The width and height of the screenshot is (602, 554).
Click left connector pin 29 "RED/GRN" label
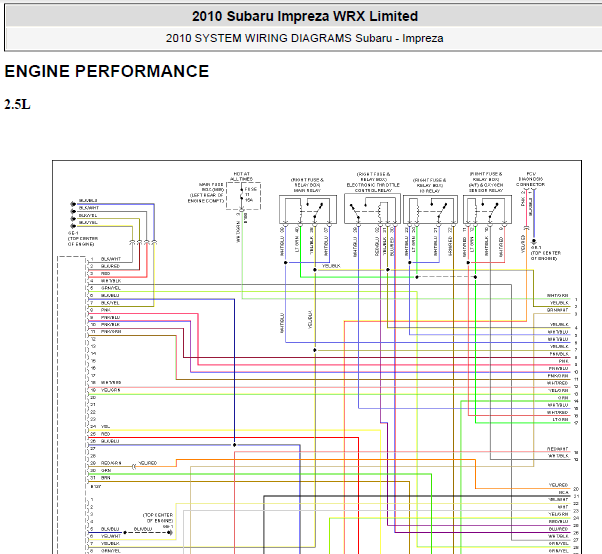point(111,463)
